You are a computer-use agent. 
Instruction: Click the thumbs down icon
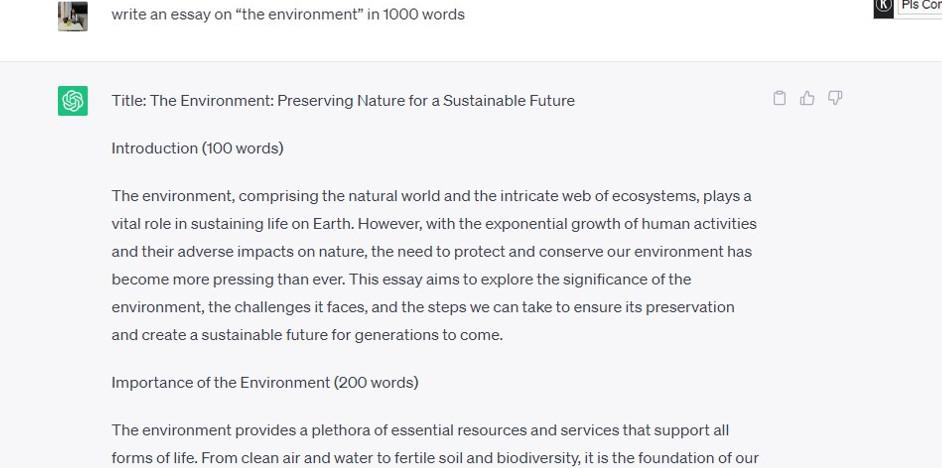pyautogui.click(x=835, y=98)
